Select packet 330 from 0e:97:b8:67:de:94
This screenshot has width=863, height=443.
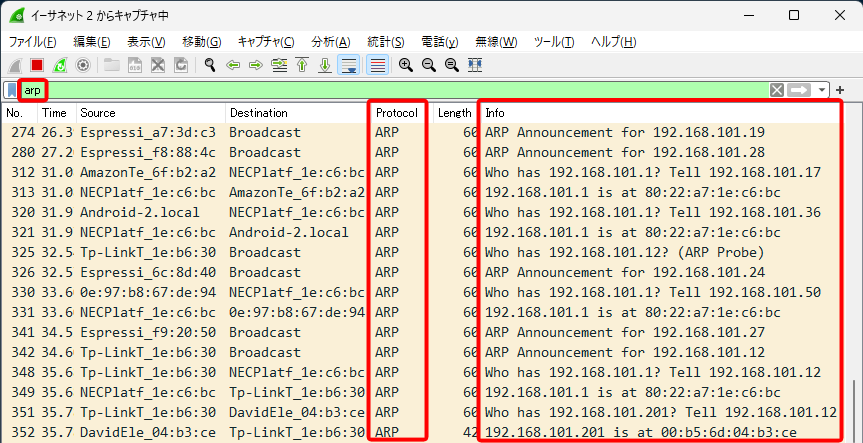point(422,293)
